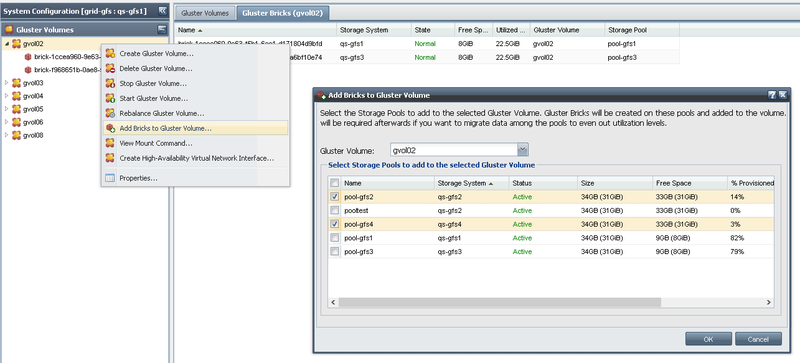Sort pools by Storage System column
The image size is (800, 363).
coord(471,183)
